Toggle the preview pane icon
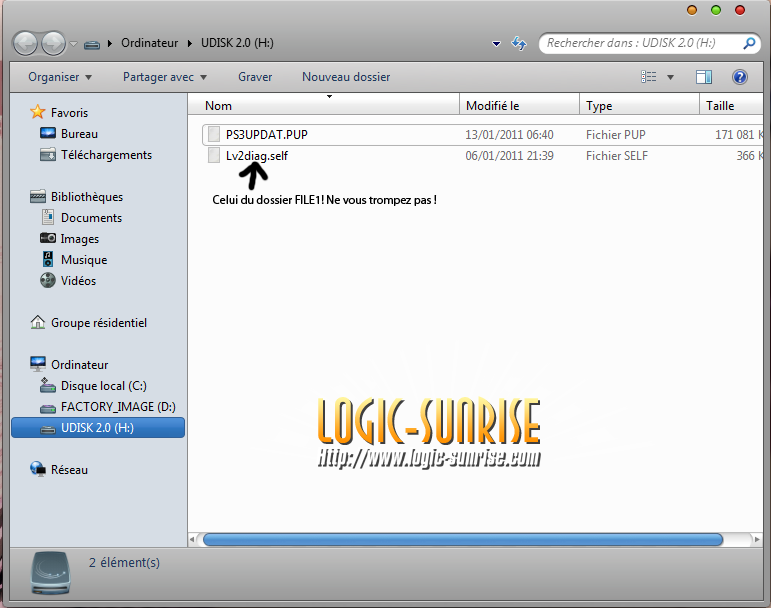The height and width of the screenshot is (608, 771). (704, 77)
